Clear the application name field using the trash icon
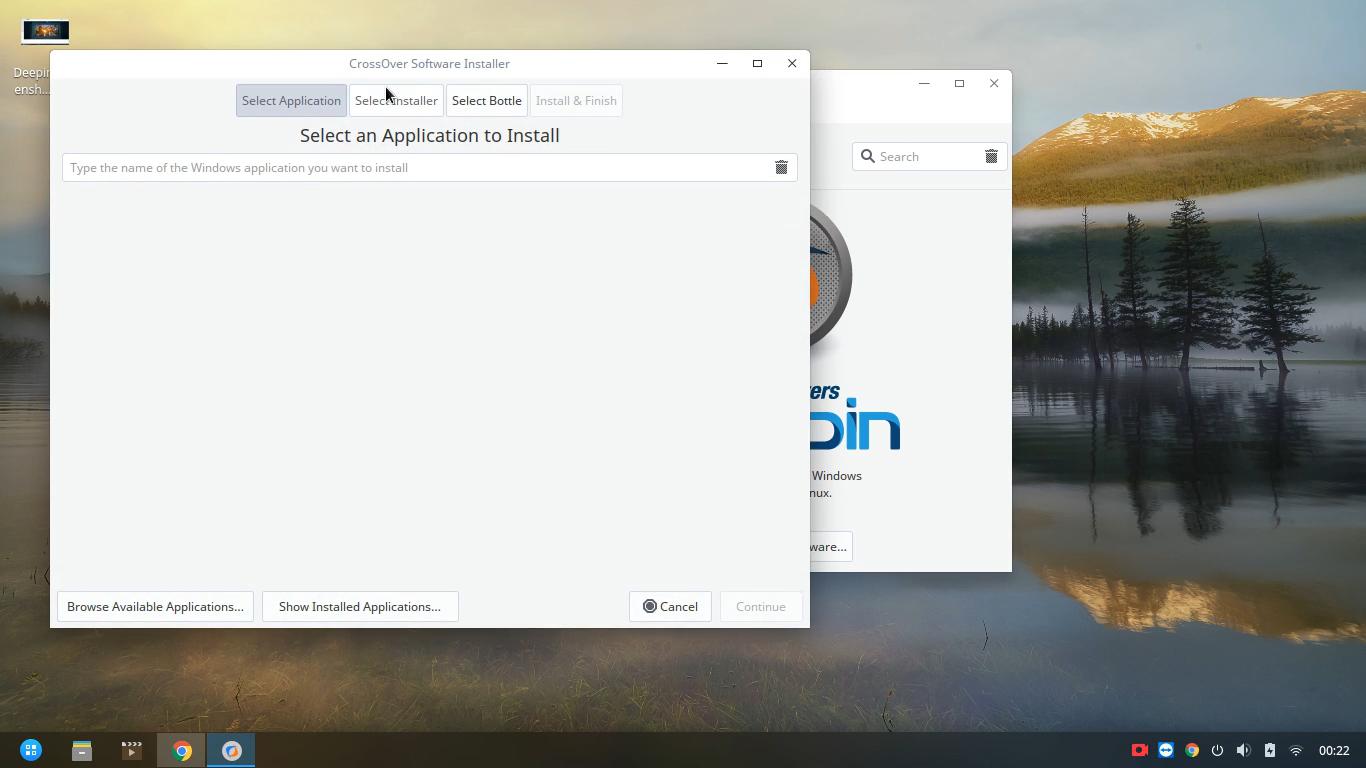This screenshot has height=768, width=1366. coord(781,167)
